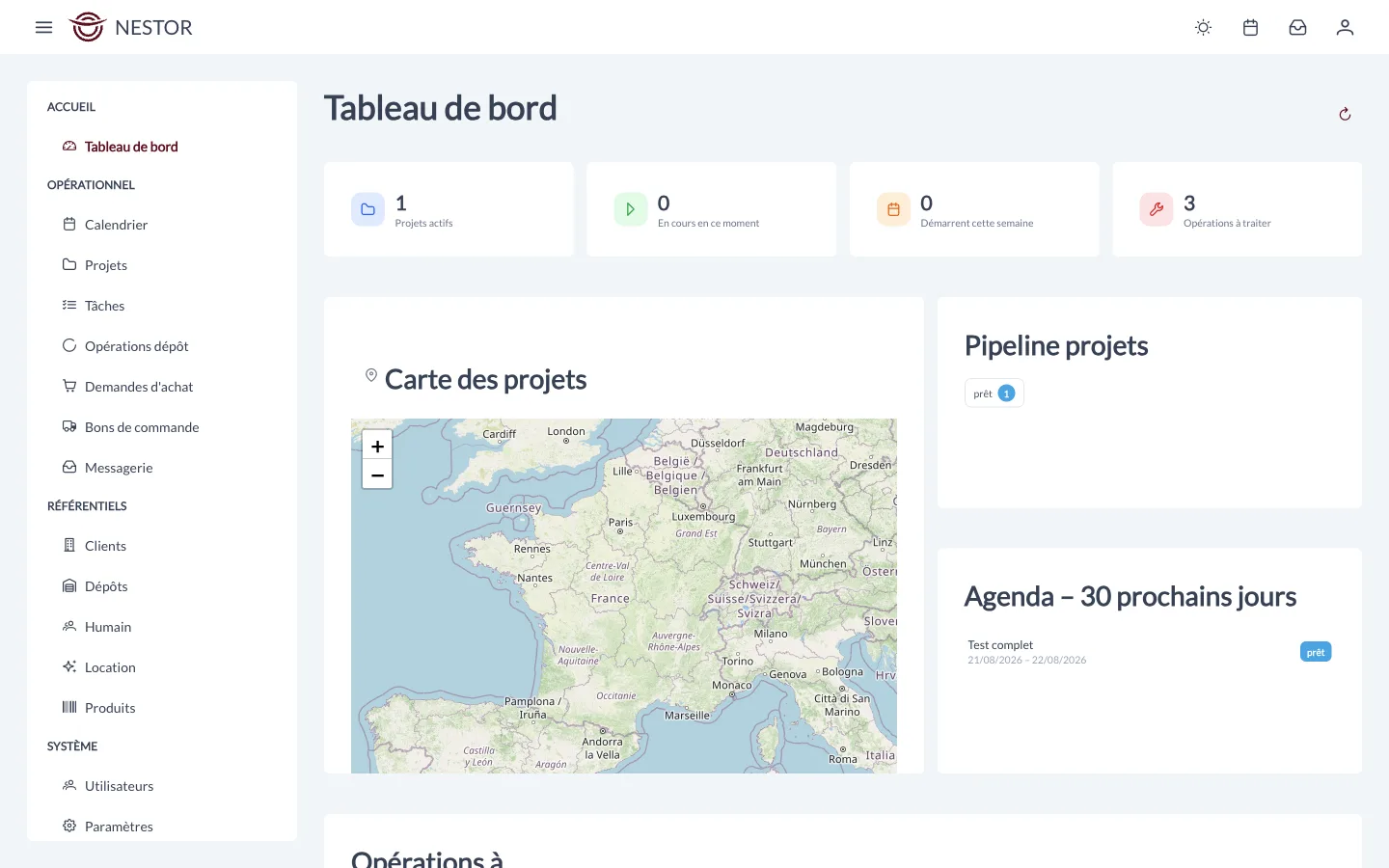Navigate to Demandes d'achat
1389x868 pixels.
(x=139, y=387)
